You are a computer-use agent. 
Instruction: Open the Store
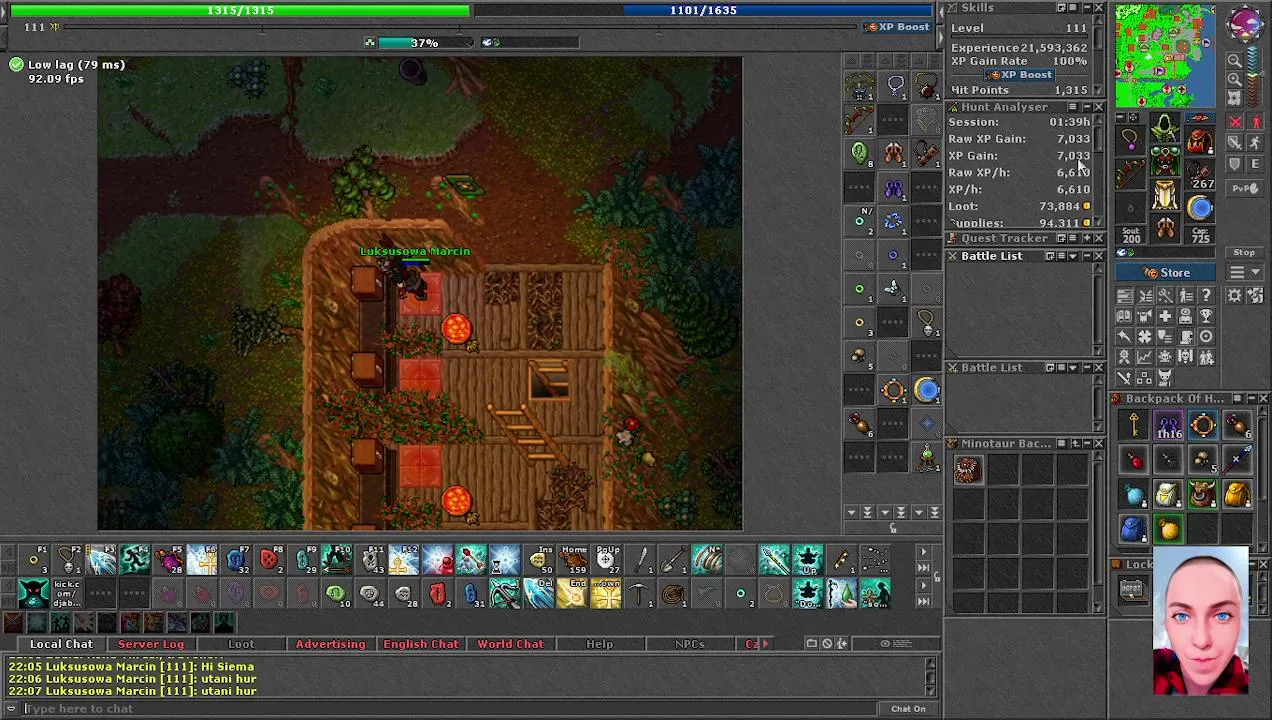click(x=1166, y=272)
